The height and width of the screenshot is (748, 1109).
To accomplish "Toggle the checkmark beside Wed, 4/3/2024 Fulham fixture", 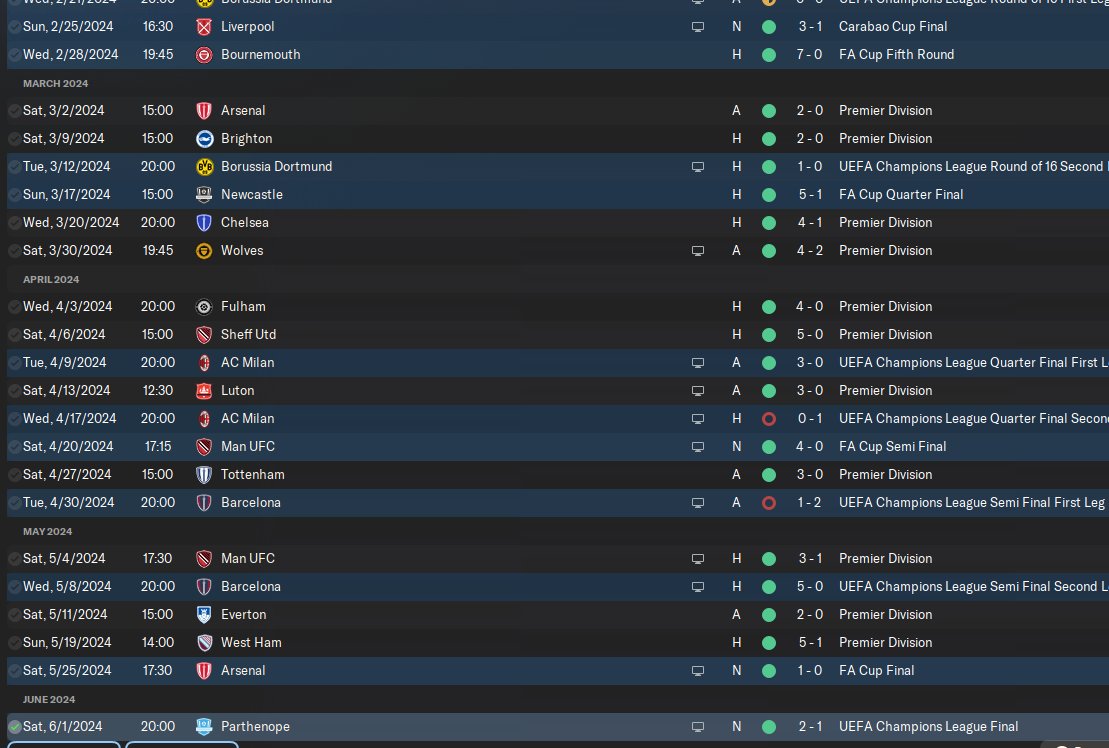I will pyautogui.click(x=14, y=307).
